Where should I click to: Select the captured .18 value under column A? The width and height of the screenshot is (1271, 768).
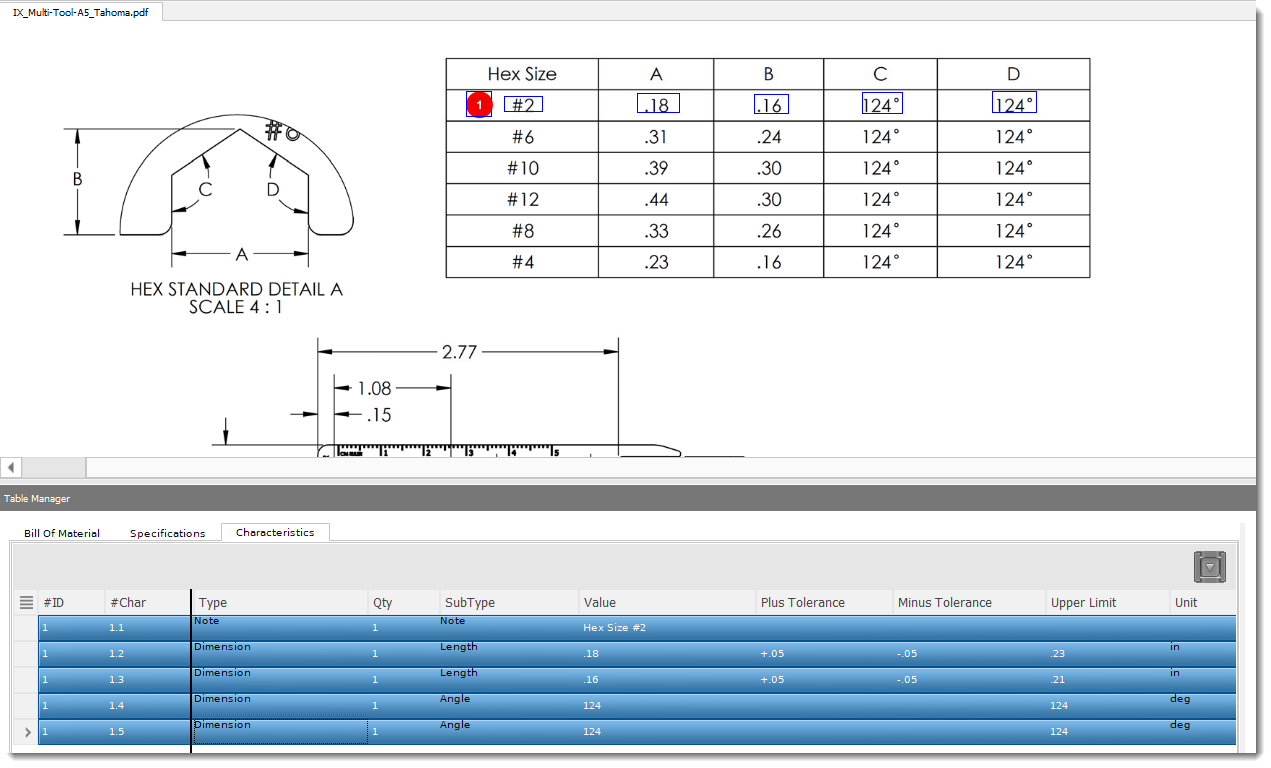[656, 102]
